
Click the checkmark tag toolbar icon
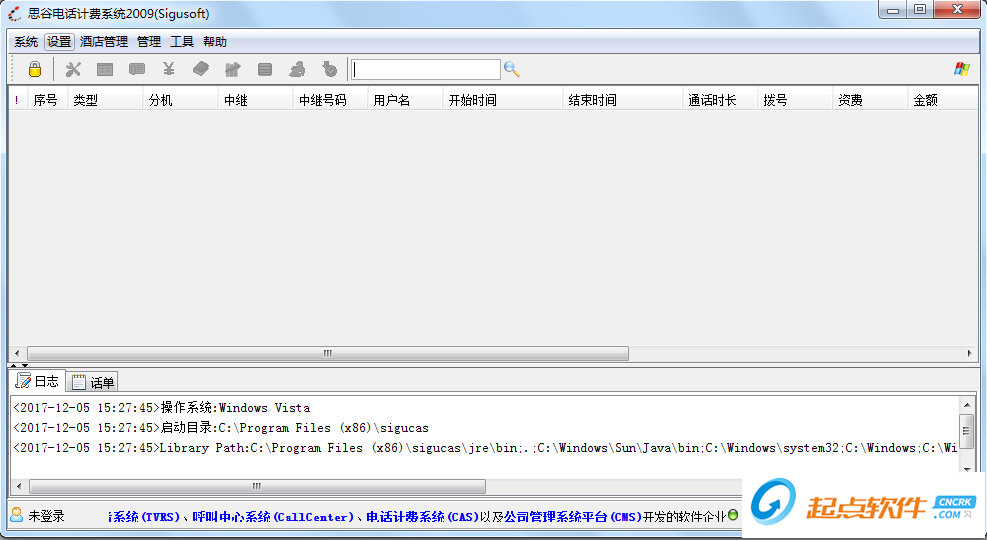coord(329,69)
